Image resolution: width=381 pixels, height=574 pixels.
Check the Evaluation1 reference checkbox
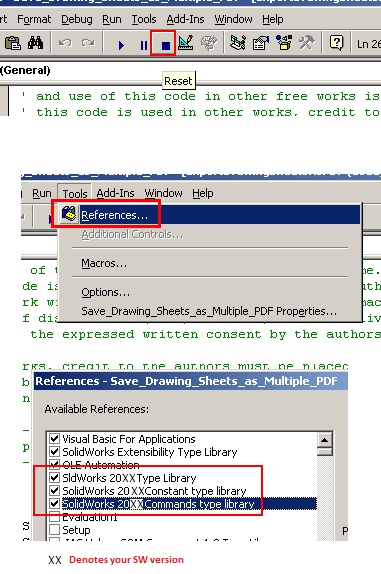(54, 517)
